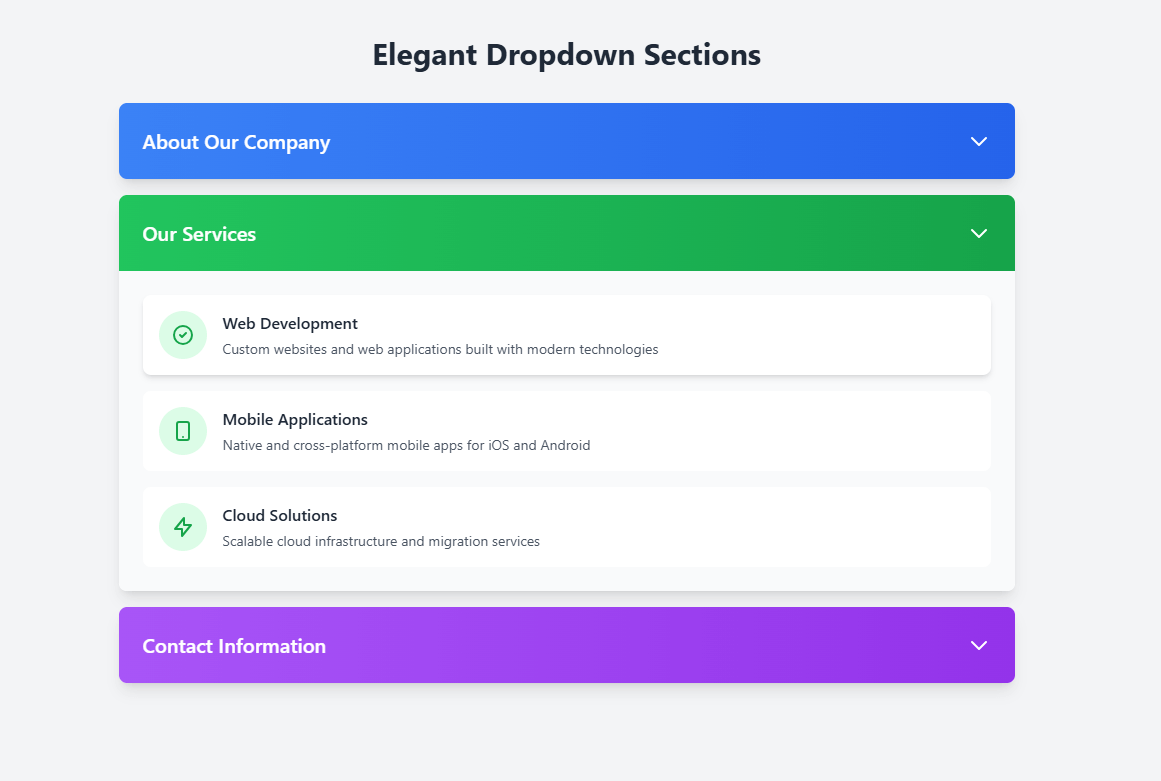Click the Elegant Dropdown Sections page title
Image resolution: width=1161 pixels, height=781 pixels.
[566, 55]
